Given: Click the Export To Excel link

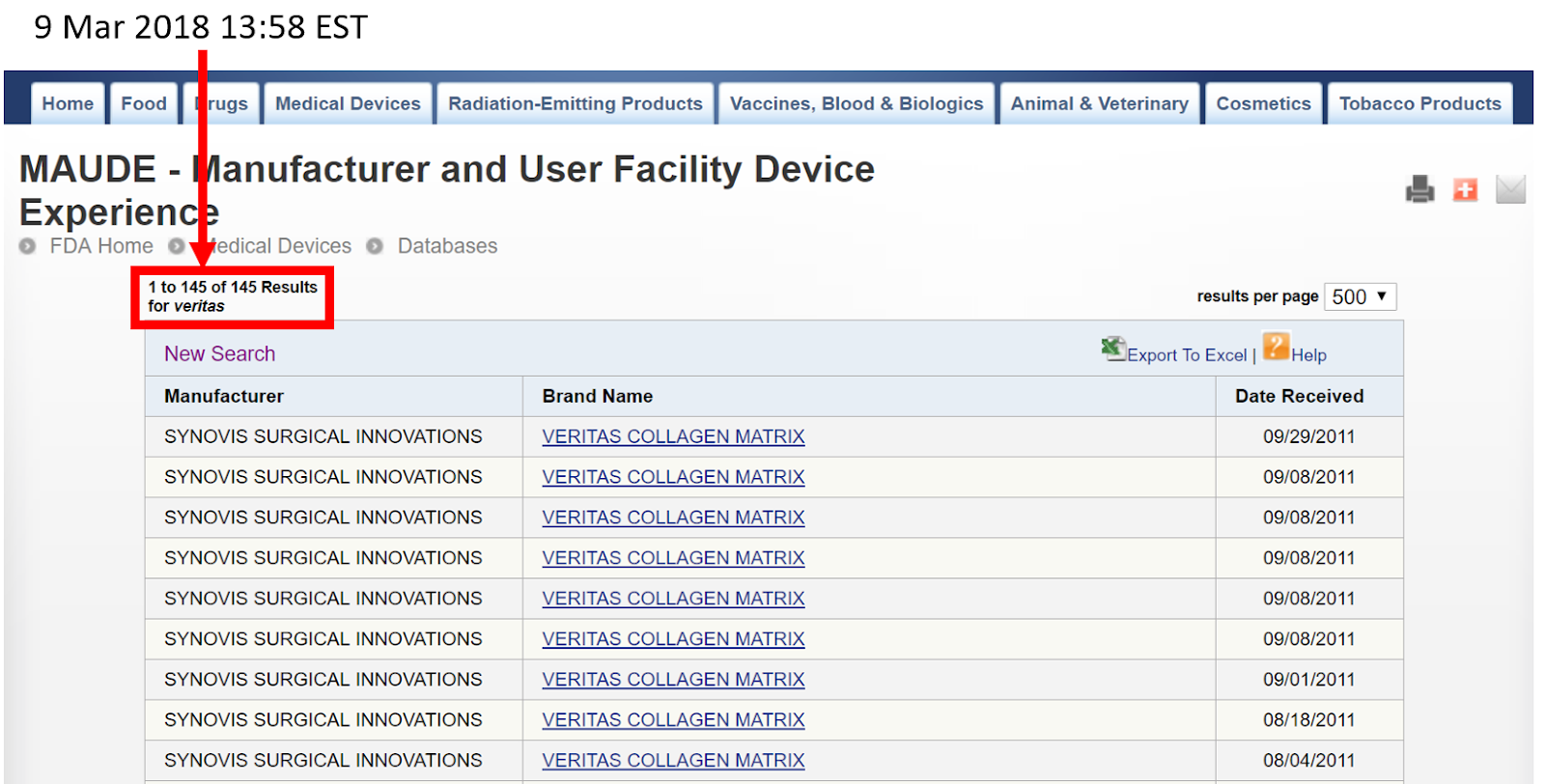Looking at the screenshot, I should point(1187,355).
